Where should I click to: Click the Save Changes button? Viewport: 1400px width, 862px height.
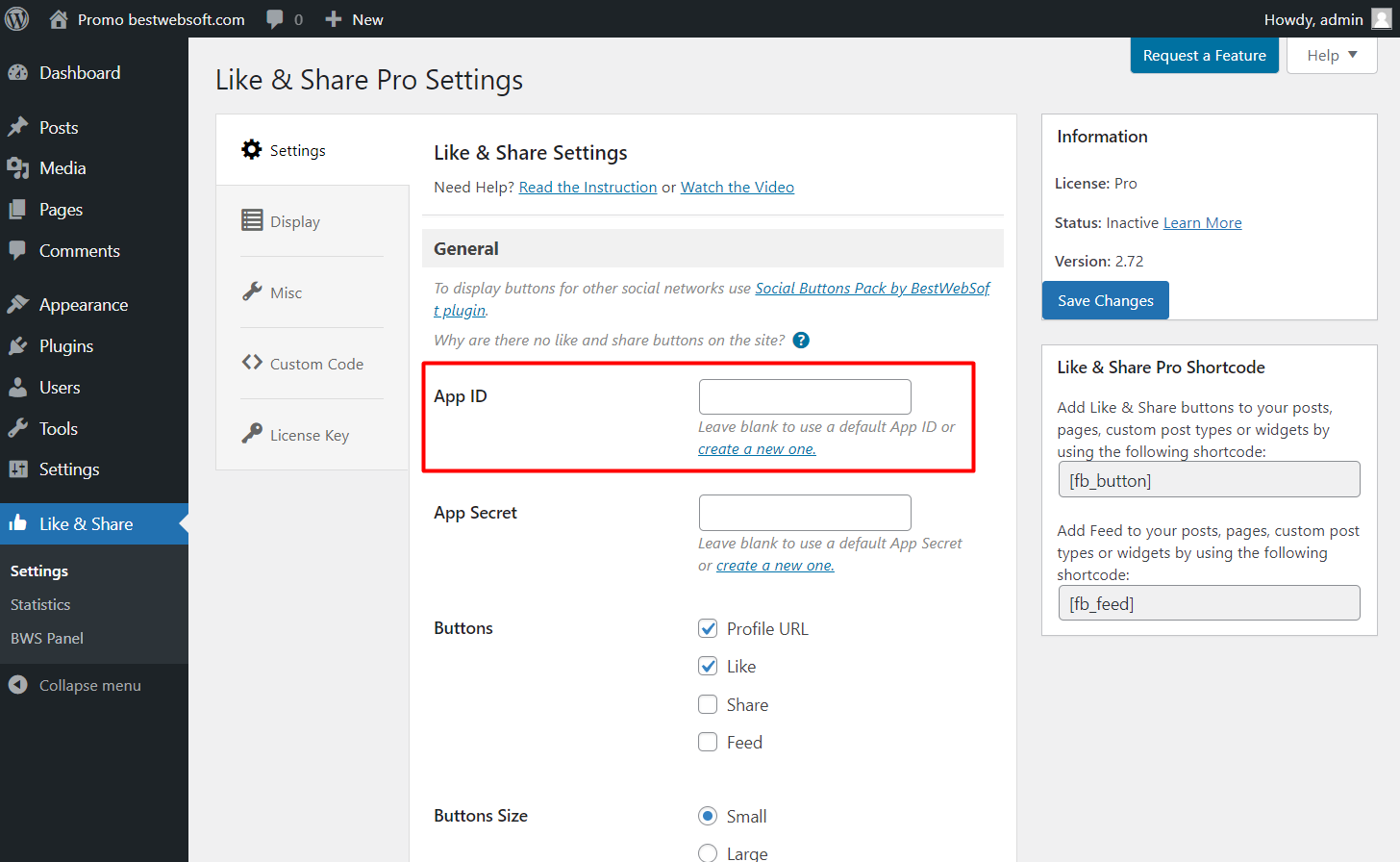tap(1106, 300)
